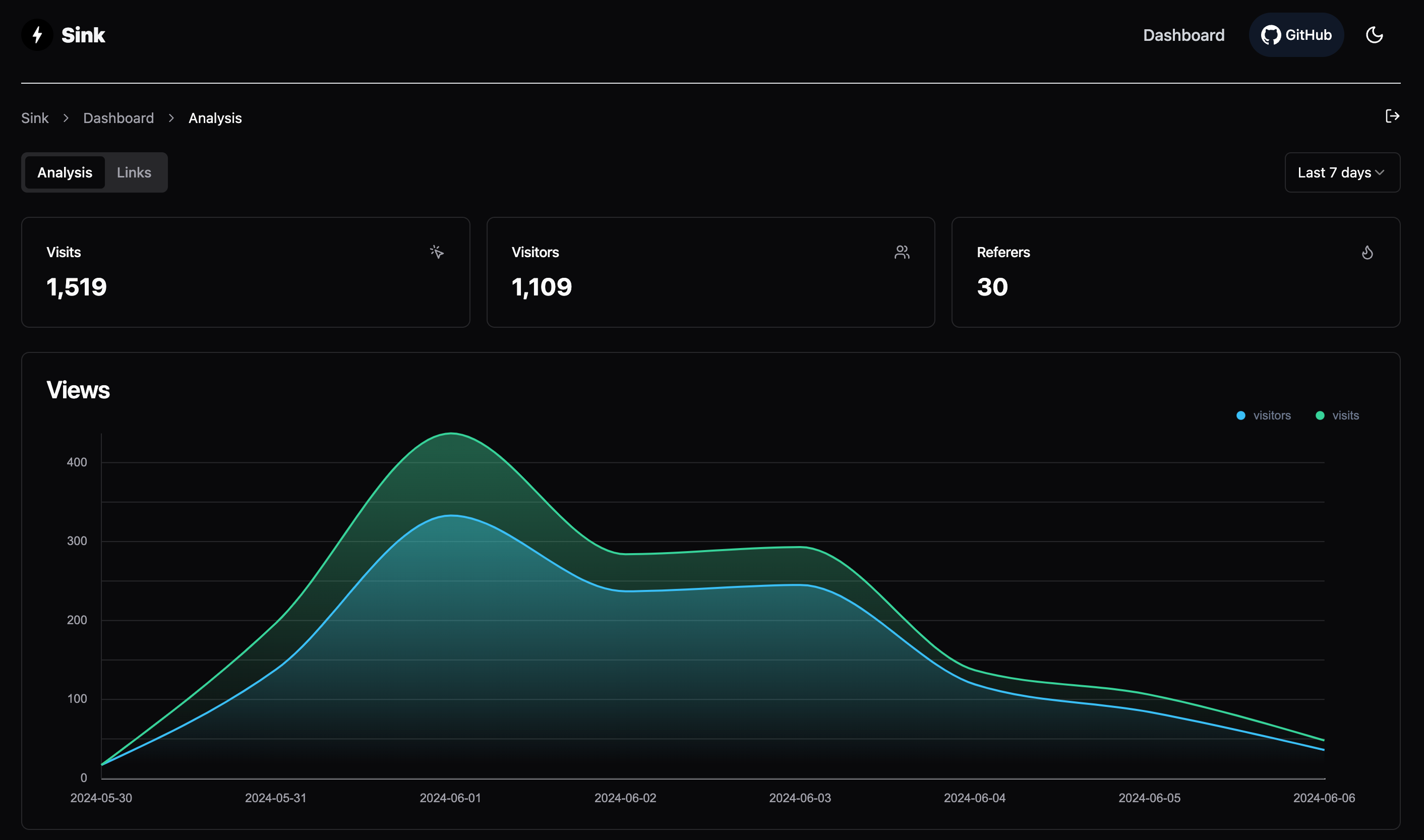Click the Analysis breadcrumb item
The width and height of the screenshot is (1424, 840).
pos(215,118)
